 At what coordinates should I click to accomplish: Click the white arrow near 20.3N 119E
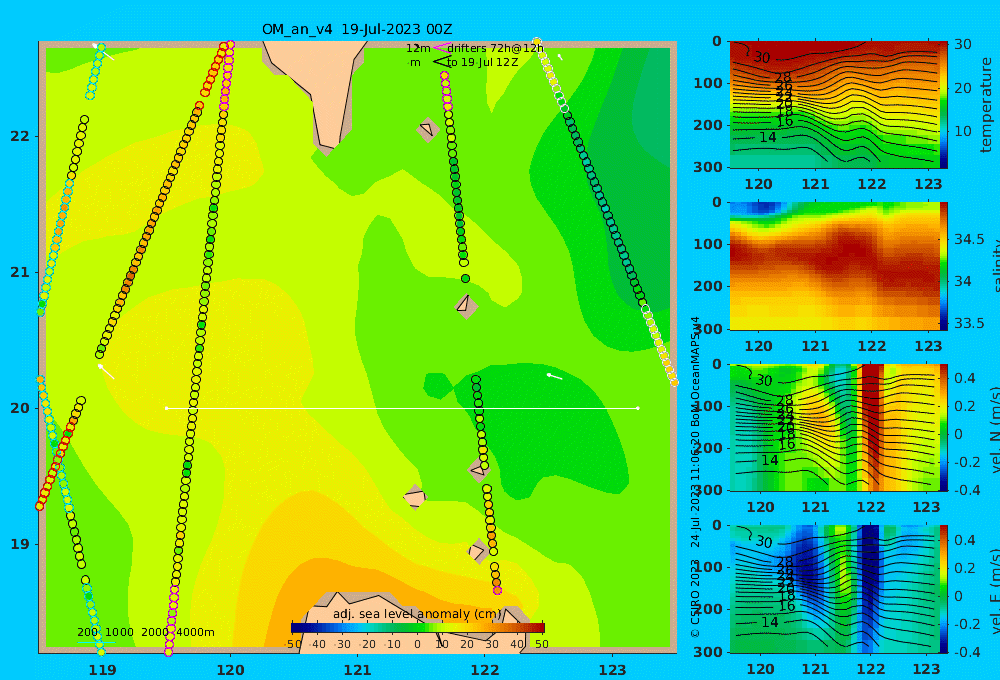pos(106,371)
